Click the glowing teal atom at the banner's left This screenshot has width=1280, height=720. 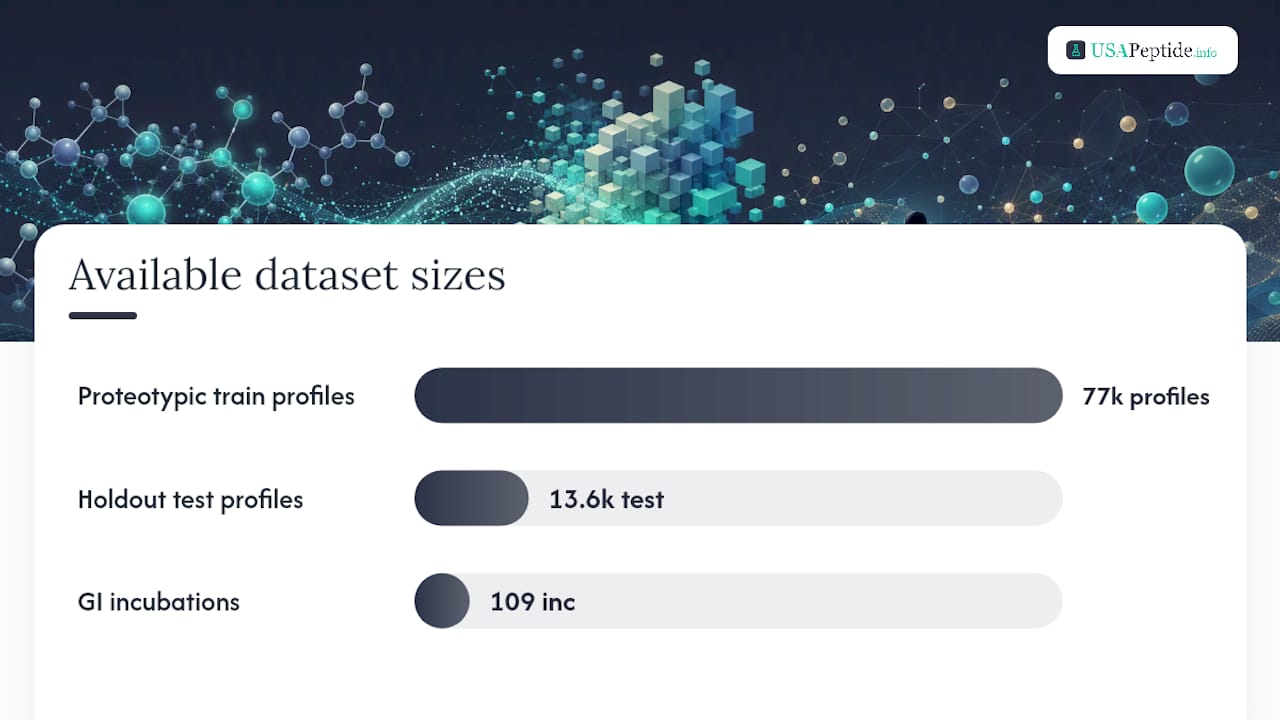[147, 210]
